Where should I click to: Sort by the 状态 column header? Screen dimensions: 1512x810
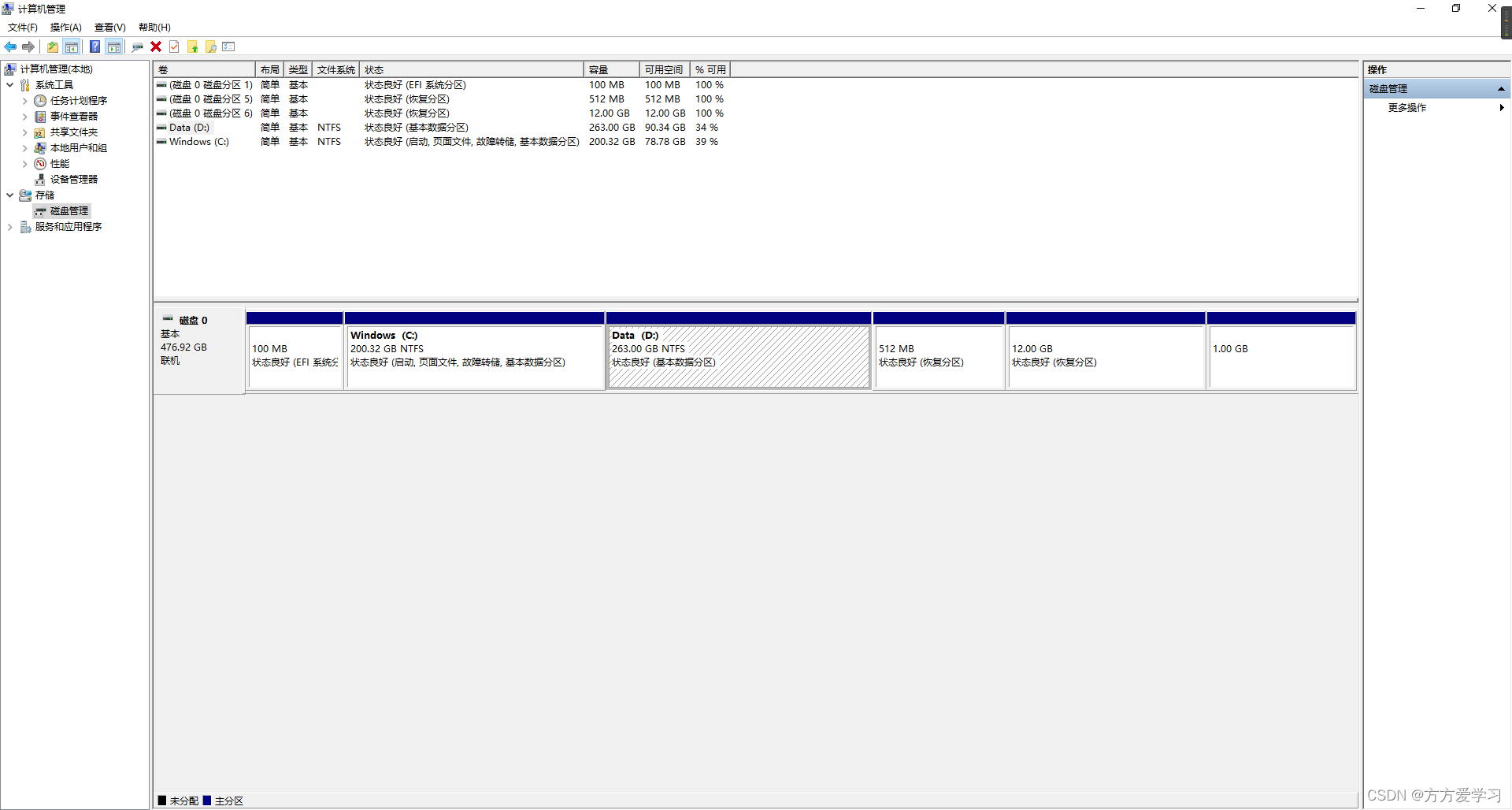[472, 70]
